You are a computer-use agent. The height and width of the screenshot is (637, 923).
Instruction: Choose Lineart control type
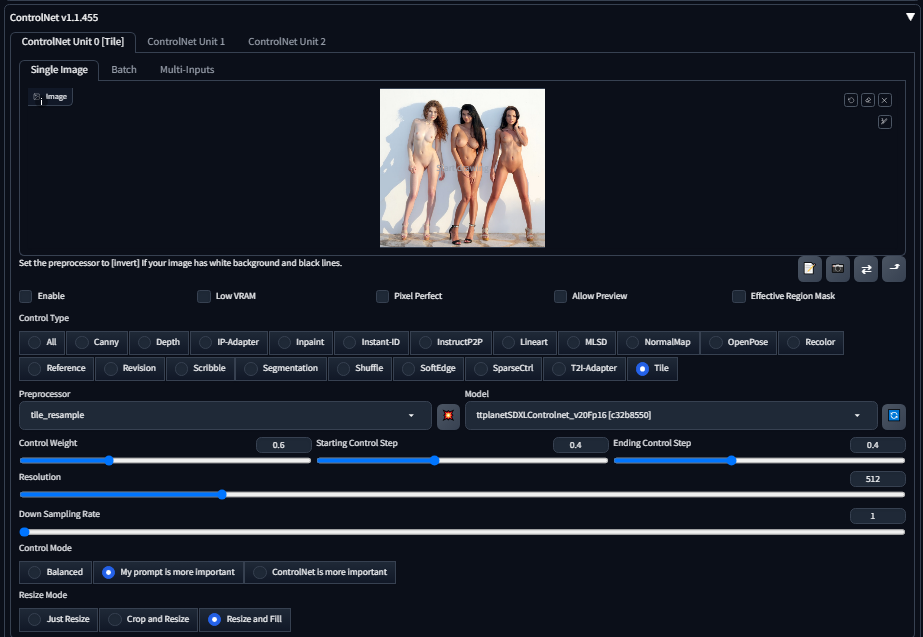pyautogui.click(x=525, y=343)
